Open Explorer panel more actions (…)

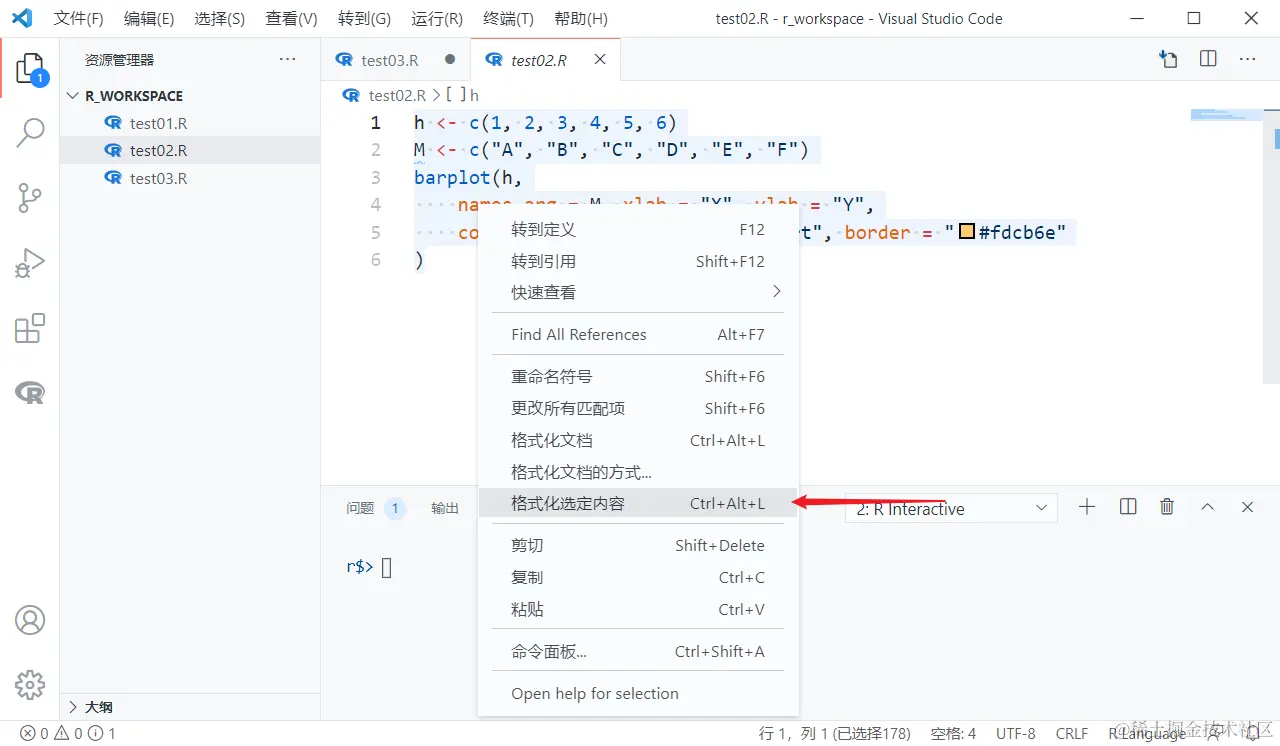[x=288, y=59]
